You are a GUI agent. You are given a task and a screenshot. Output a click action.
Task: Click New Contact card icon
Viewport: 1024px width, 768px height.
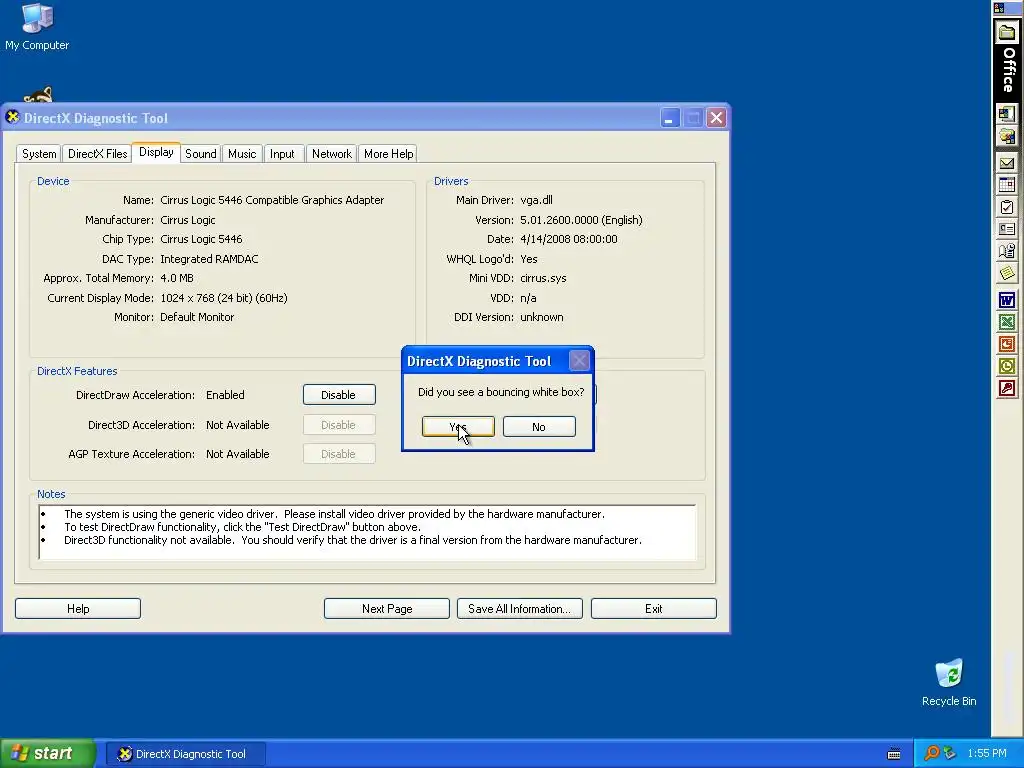pos(1007,229)
